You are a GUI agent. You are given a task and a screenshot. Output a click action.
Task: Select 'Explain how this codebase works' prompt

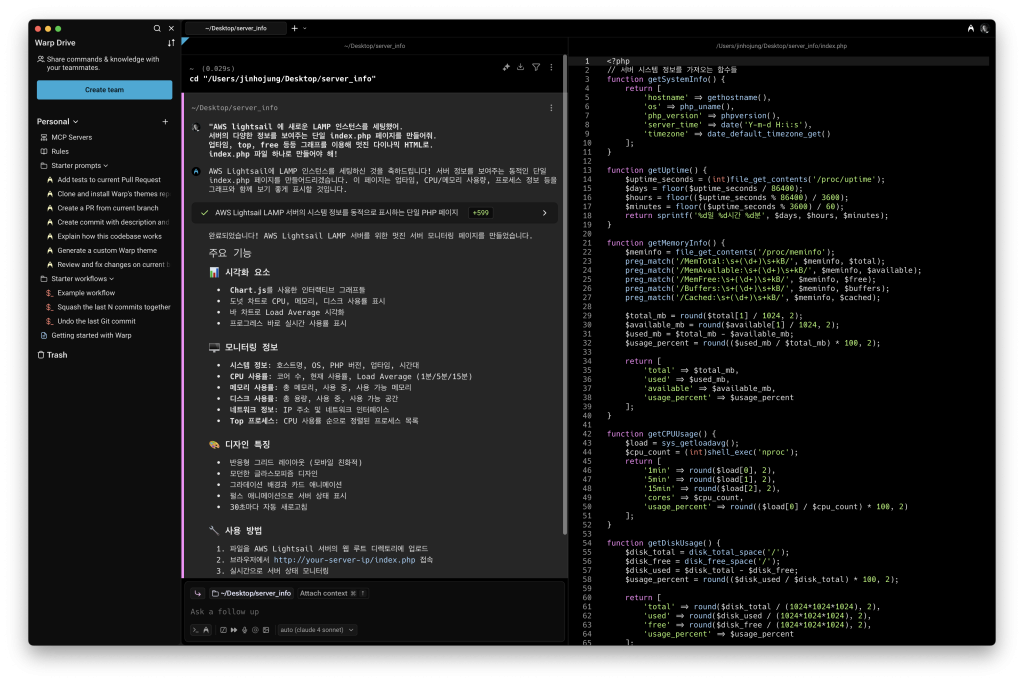click(108, 236)
